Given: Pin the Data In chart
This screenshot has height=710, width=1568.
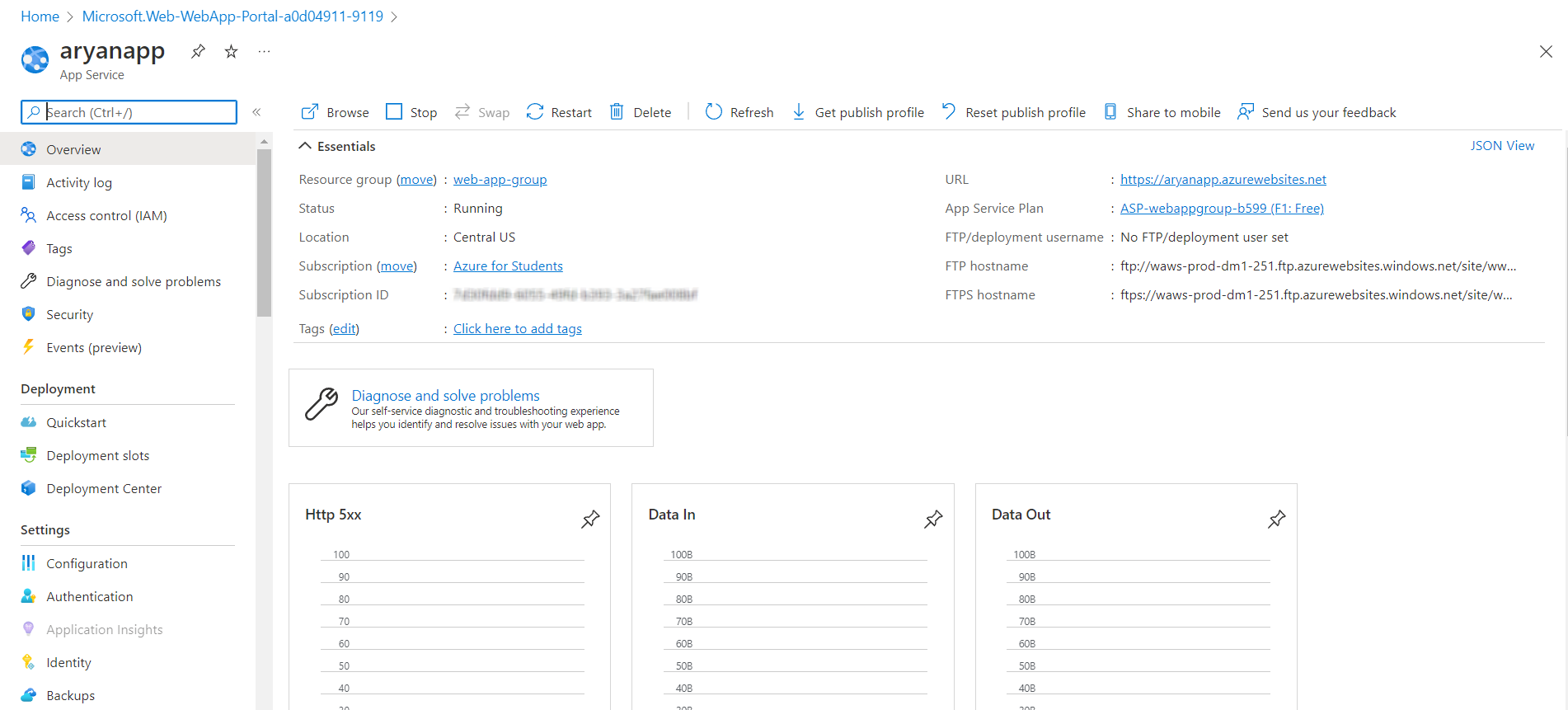Looking at the screenshot, I should 933,520.
